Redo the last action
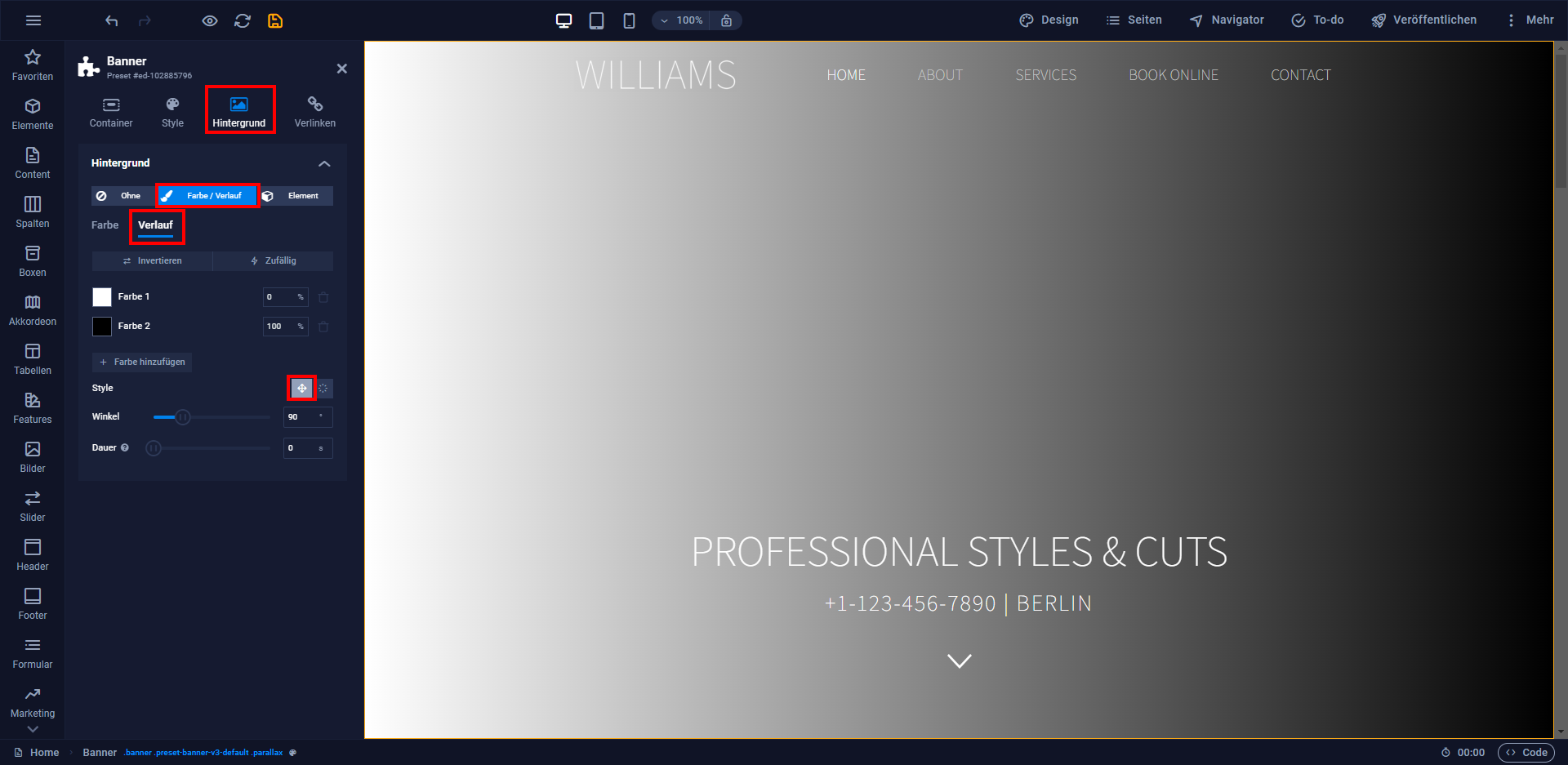 [145, 20]
